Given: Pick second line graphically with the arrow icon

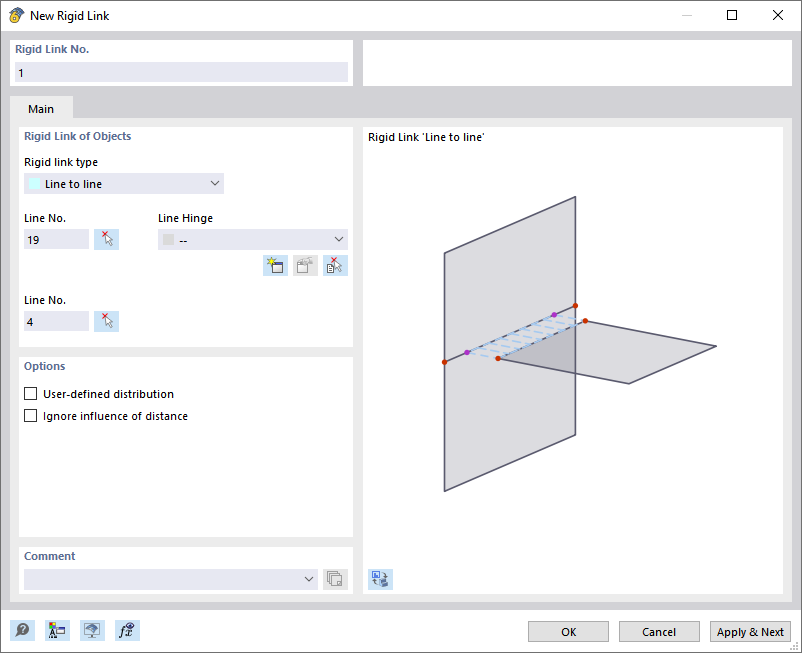Looking at the screenshot, I should coord(106,320).
